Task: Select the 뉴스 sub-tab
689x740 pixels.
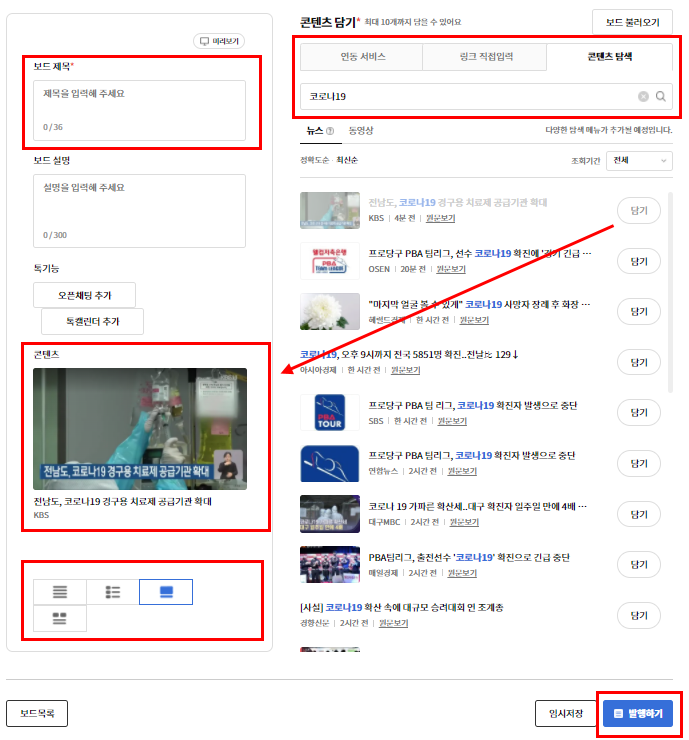Action: 314,131
